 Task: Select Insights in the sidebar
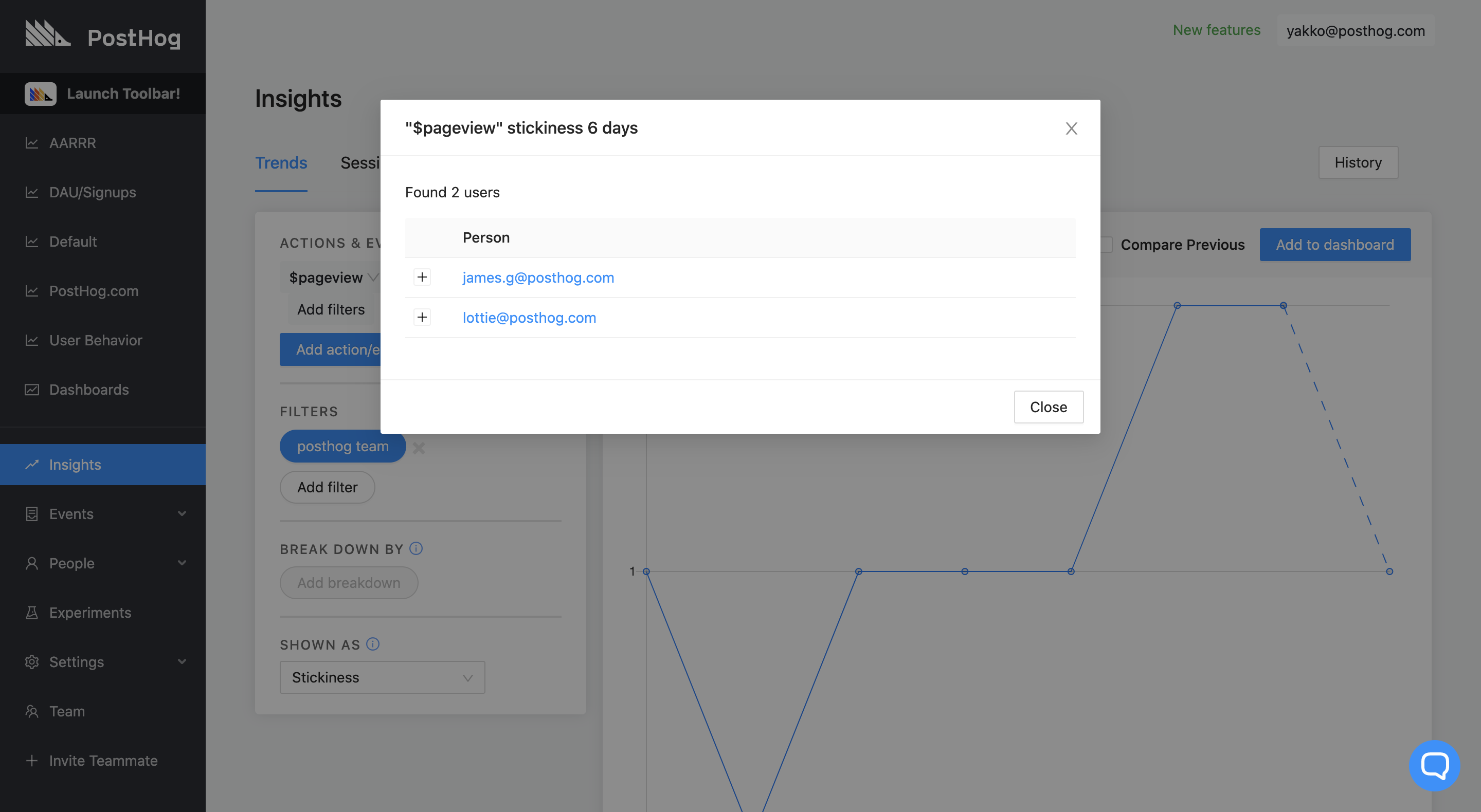(x=75, y=464)
